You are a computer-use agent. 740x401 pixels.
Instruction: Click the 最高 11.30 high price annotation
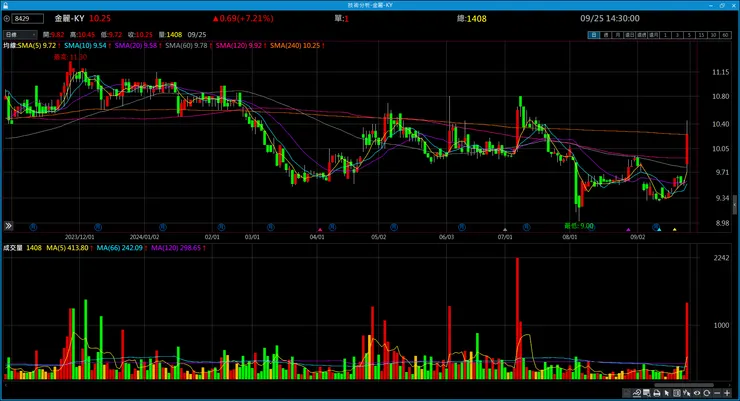point(70,57)
